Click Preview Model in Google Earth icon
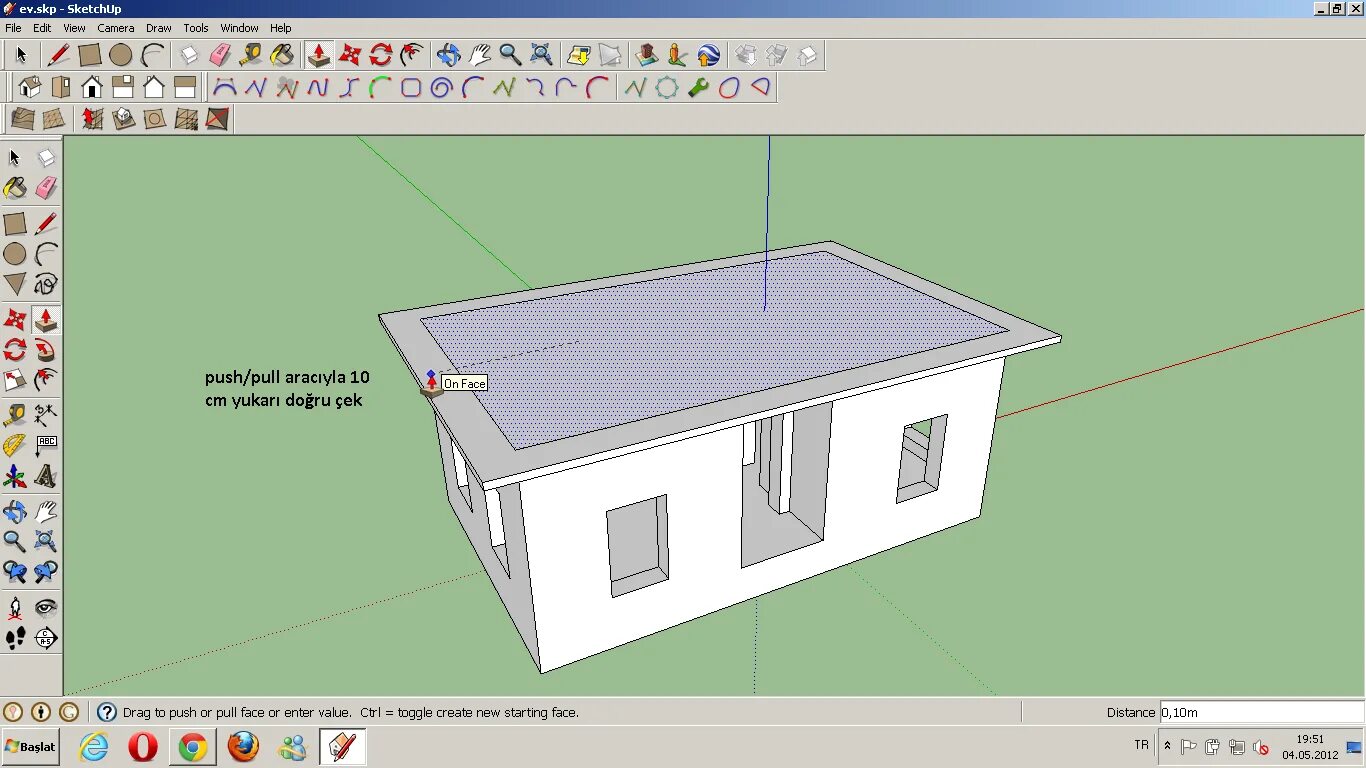The height and width of the screenshot is (768, 1366). [709, 54]
